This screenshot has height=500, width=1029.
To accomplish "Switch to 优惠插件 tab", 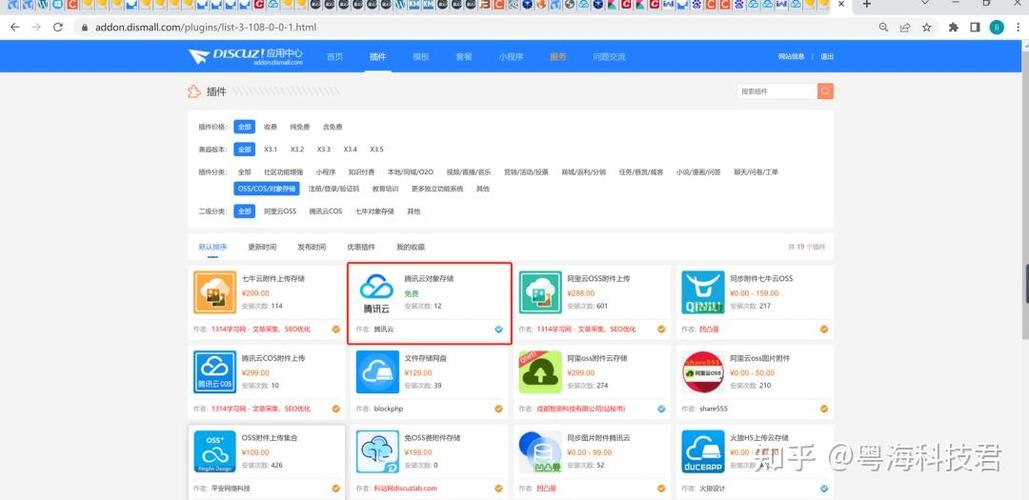I will [x=361, y=247].
